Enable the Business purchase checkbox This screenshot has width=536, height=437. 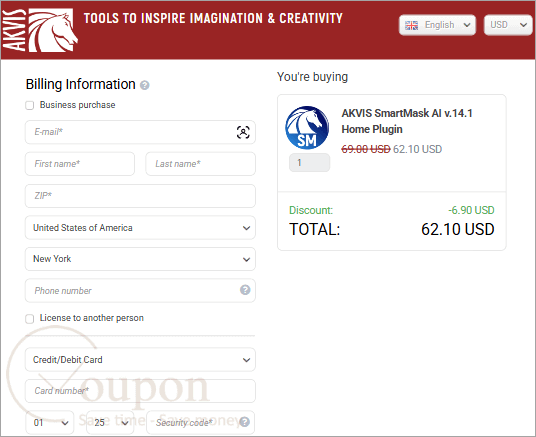point(30,105)
